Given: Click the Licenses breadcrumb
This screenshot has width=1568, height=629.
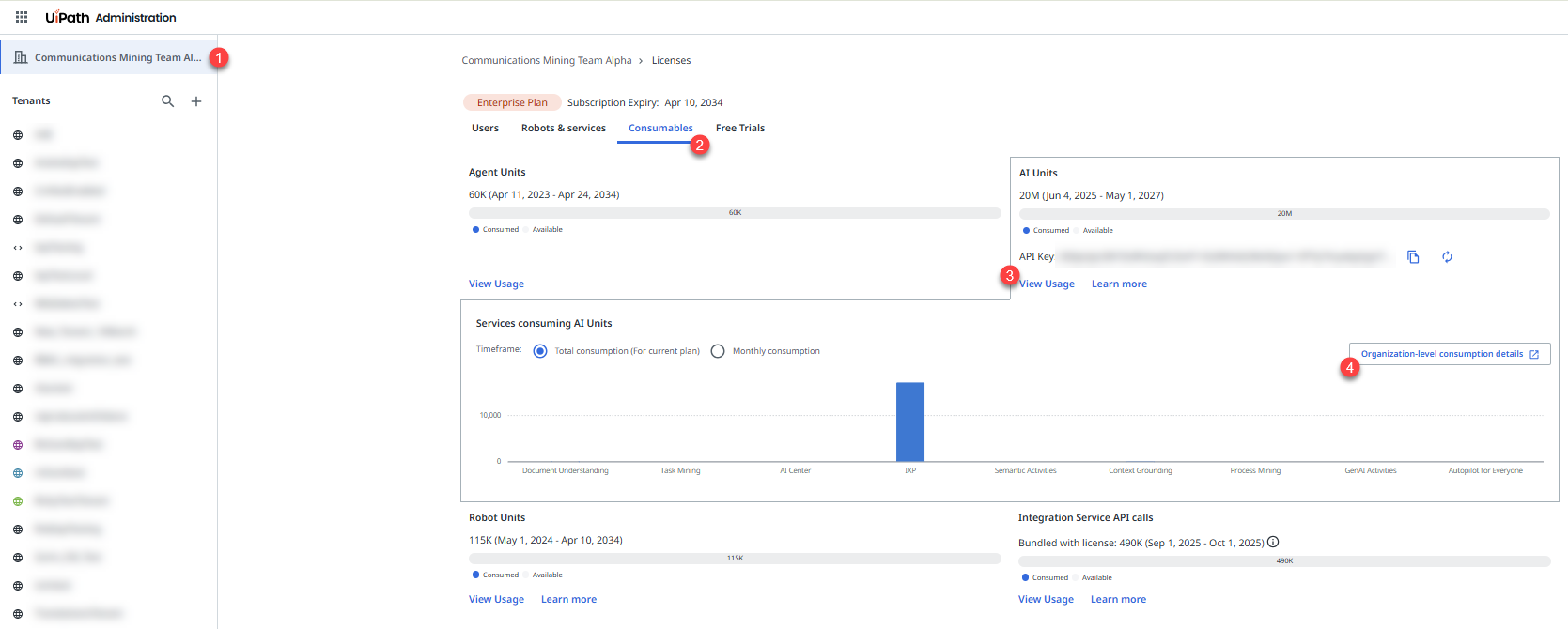Looking at the screenshot, I should 671,60.
